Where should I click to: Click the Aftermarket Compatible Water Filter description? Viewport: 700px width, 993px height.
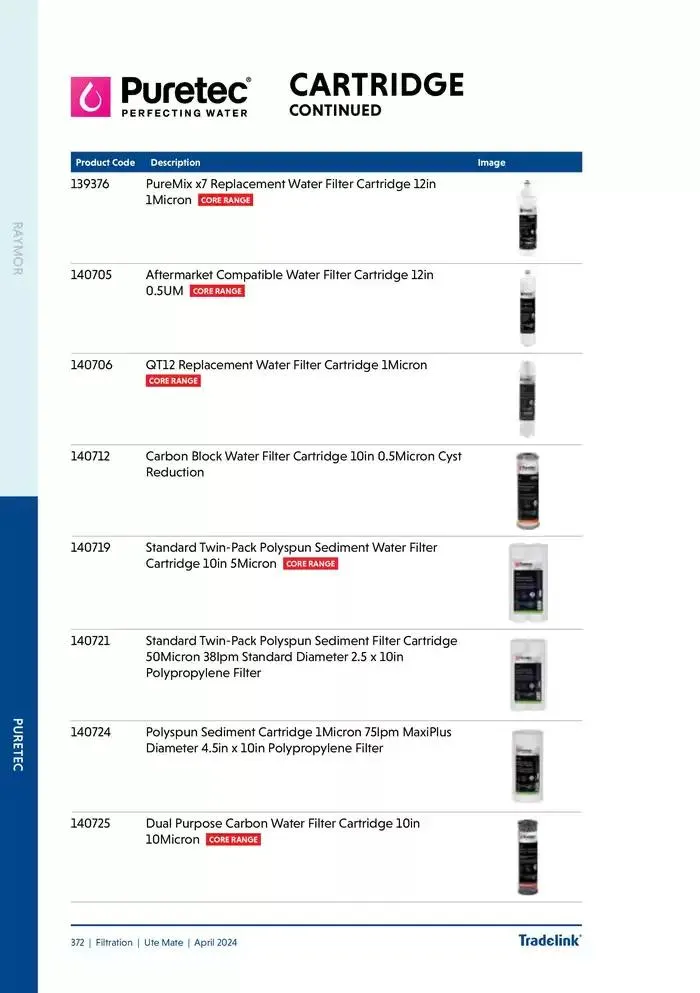[x=290, y=283]
